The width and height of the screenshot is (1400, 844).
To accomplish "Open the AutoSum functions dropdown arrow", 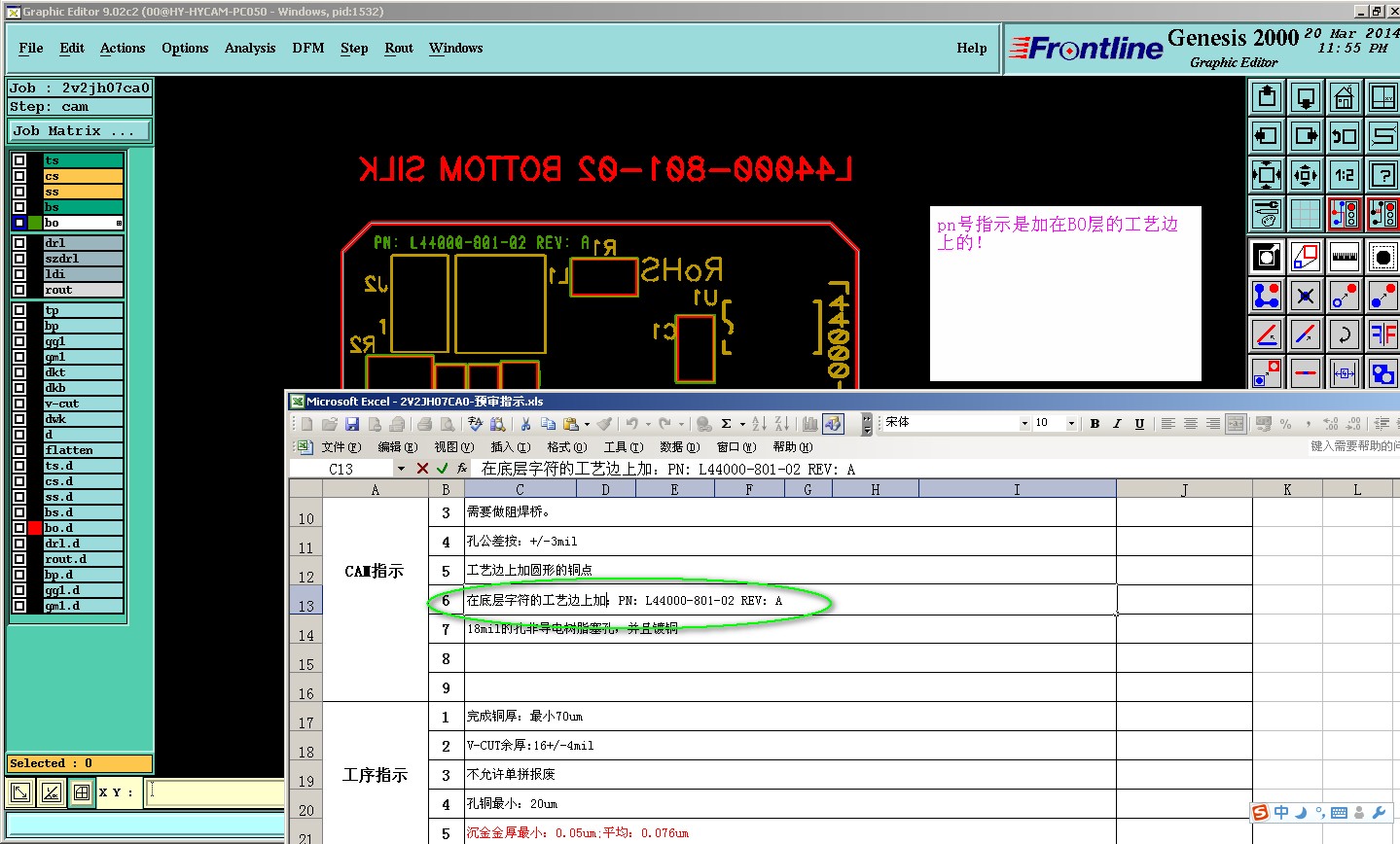I will [742, 424].
